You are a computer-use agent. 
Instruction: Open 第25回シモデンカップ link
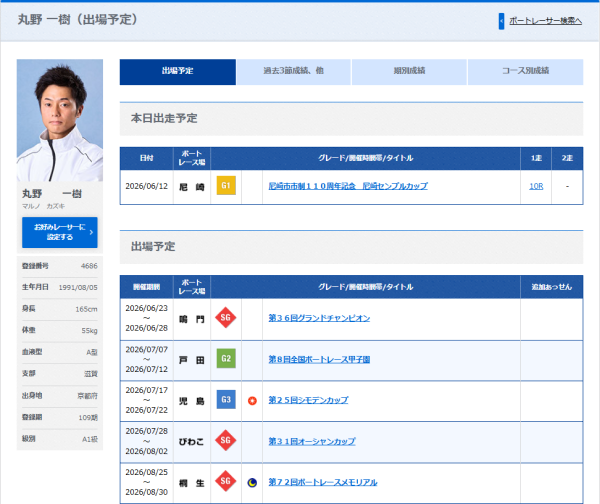[x=308, y=400]
